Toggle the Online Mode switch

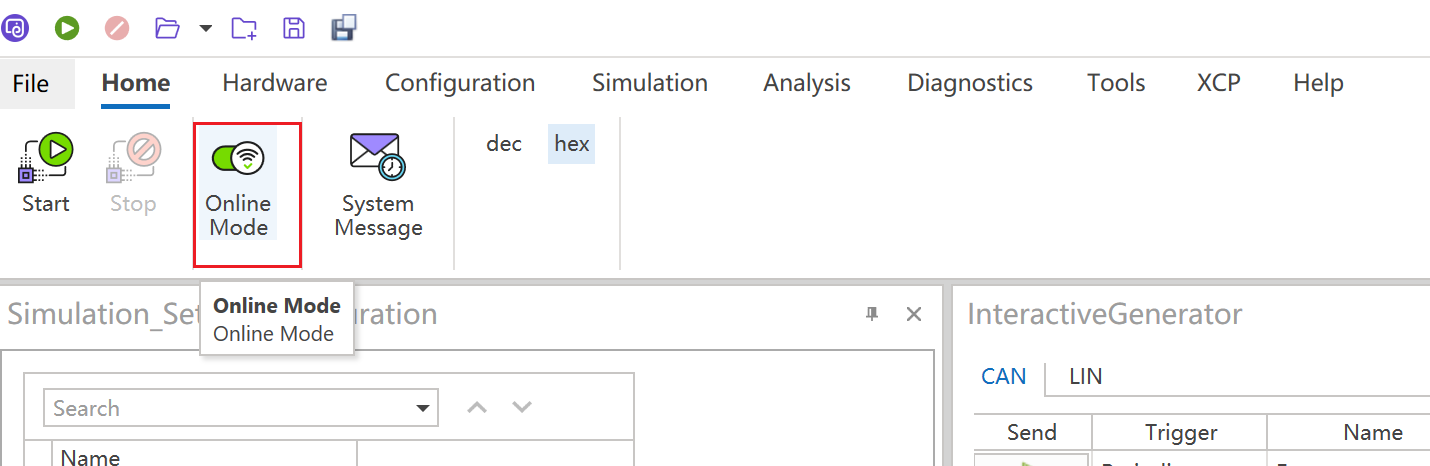238,158
